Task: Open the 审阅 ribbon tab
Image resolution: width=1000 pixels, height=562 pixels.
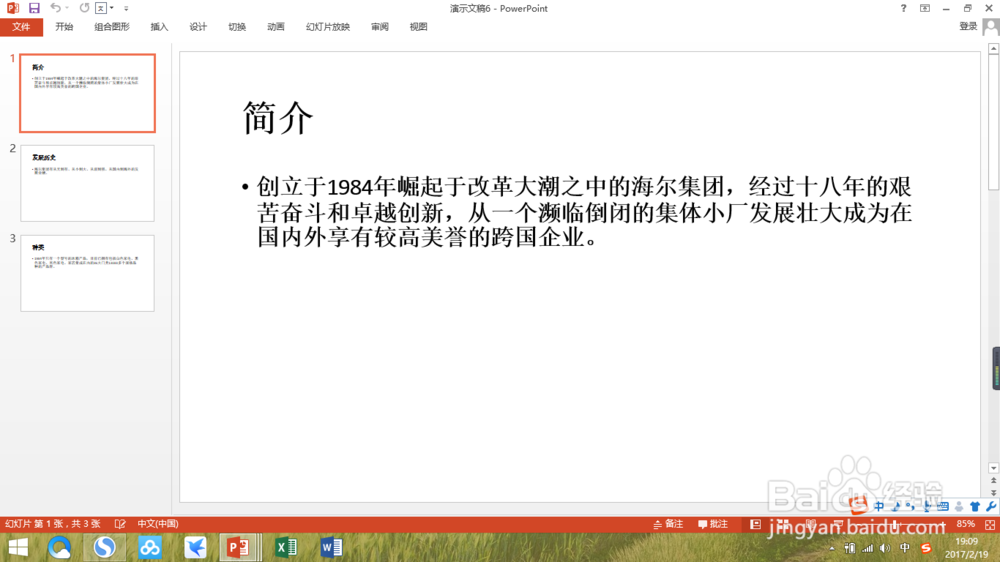Action: click(x=379, y=27)
